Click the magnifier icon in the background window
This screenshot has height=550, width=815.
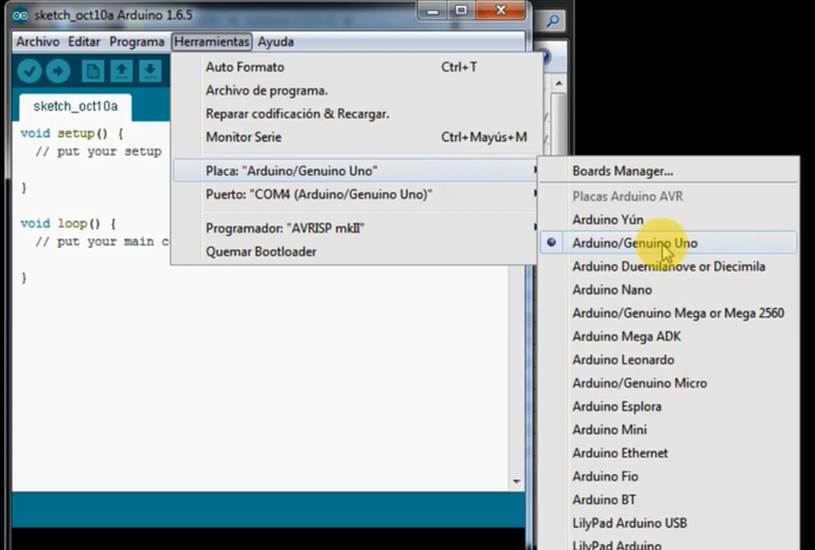click(553, 21)
